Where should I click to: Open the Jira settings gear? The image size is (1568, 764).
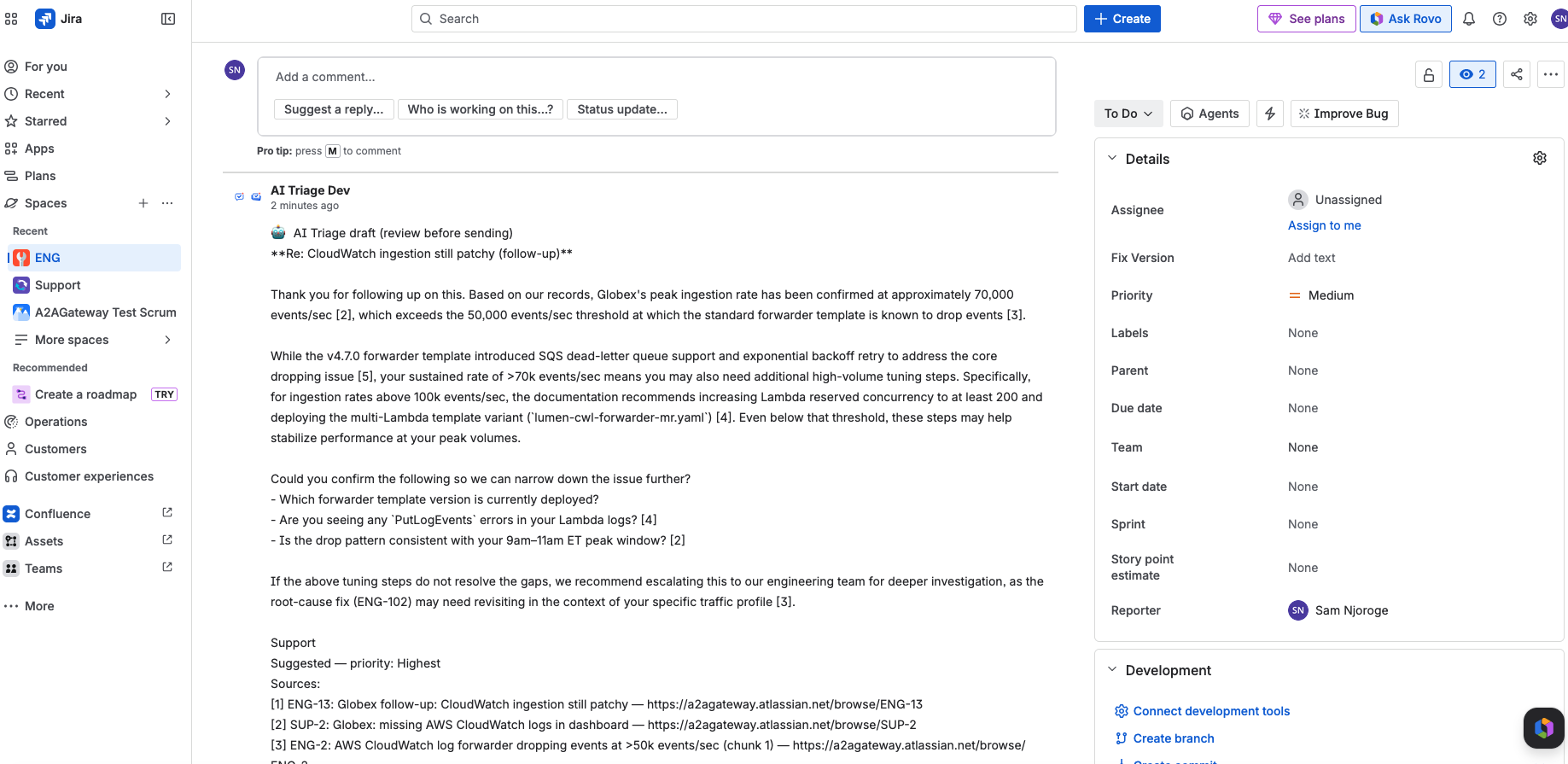(x=1530, y=19)
